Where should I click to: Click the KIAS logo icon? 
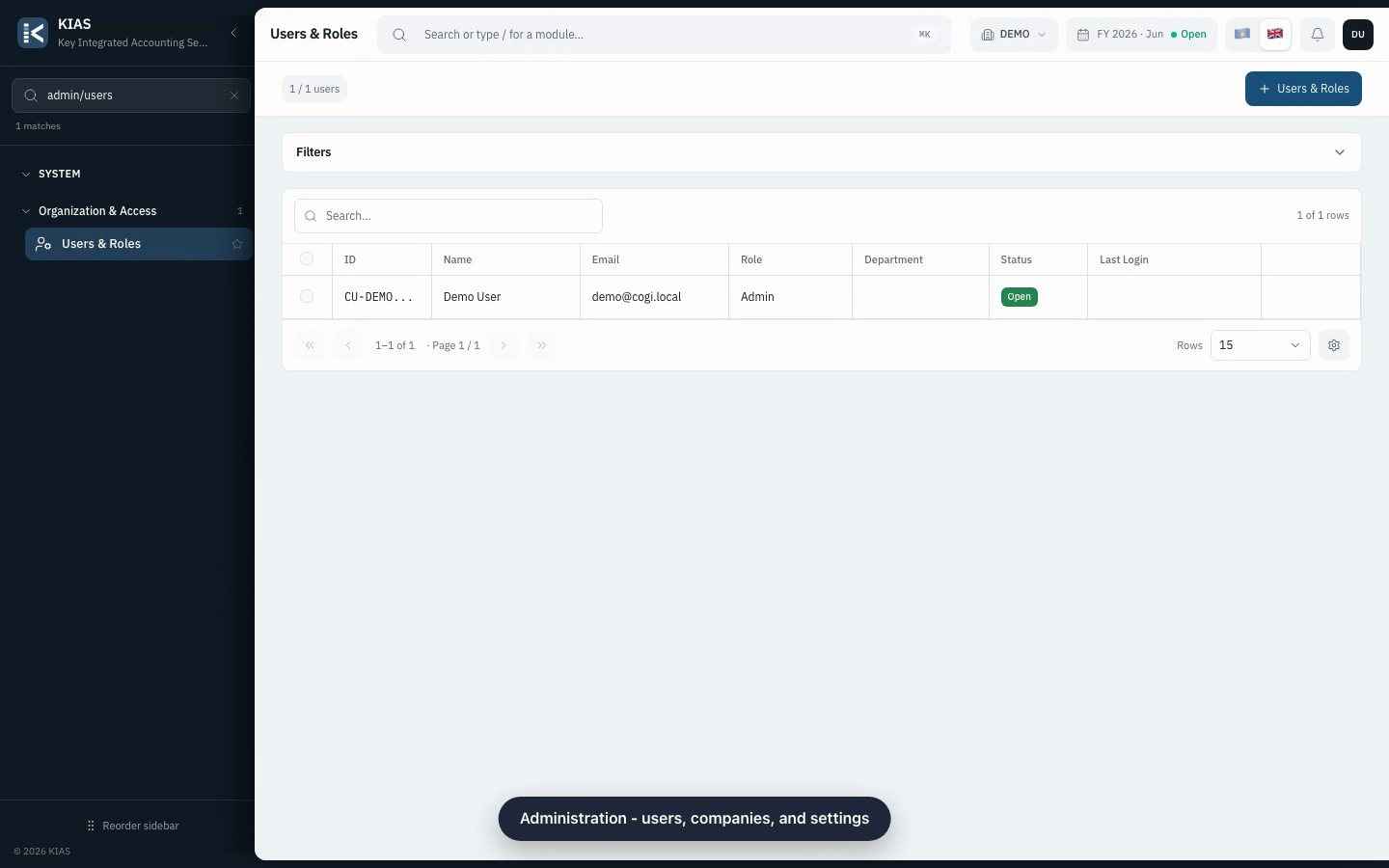pyautogui.click(x=33, y=34)
